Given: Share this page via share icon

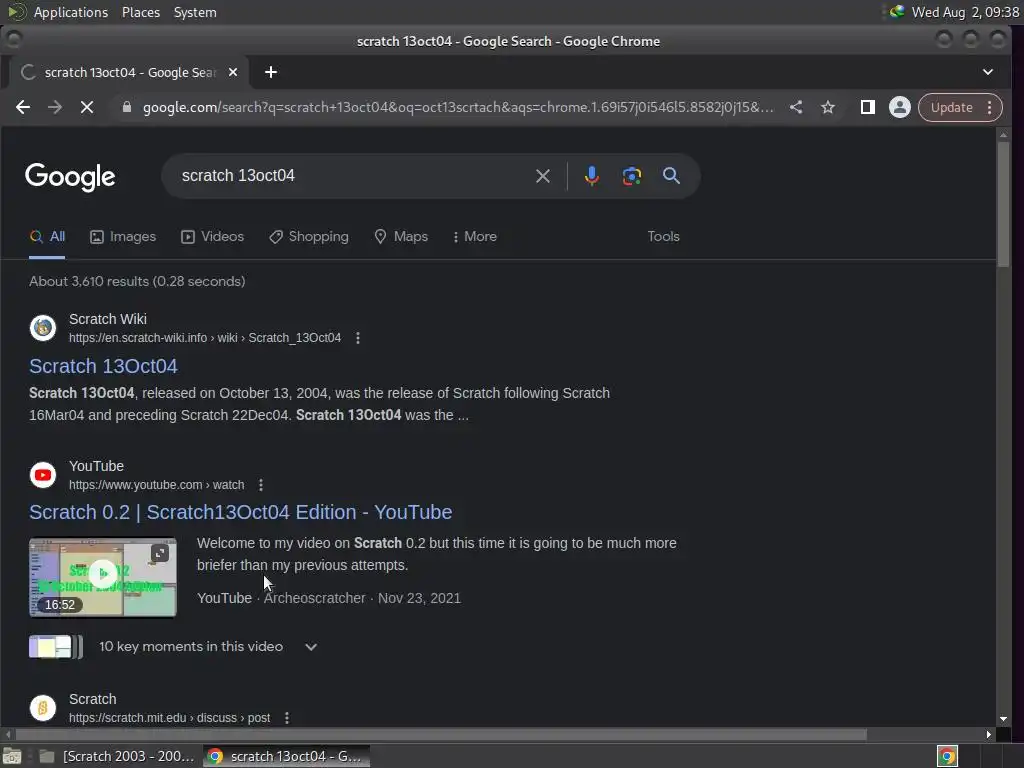Looking at the screenshot, I should (795, 107).
